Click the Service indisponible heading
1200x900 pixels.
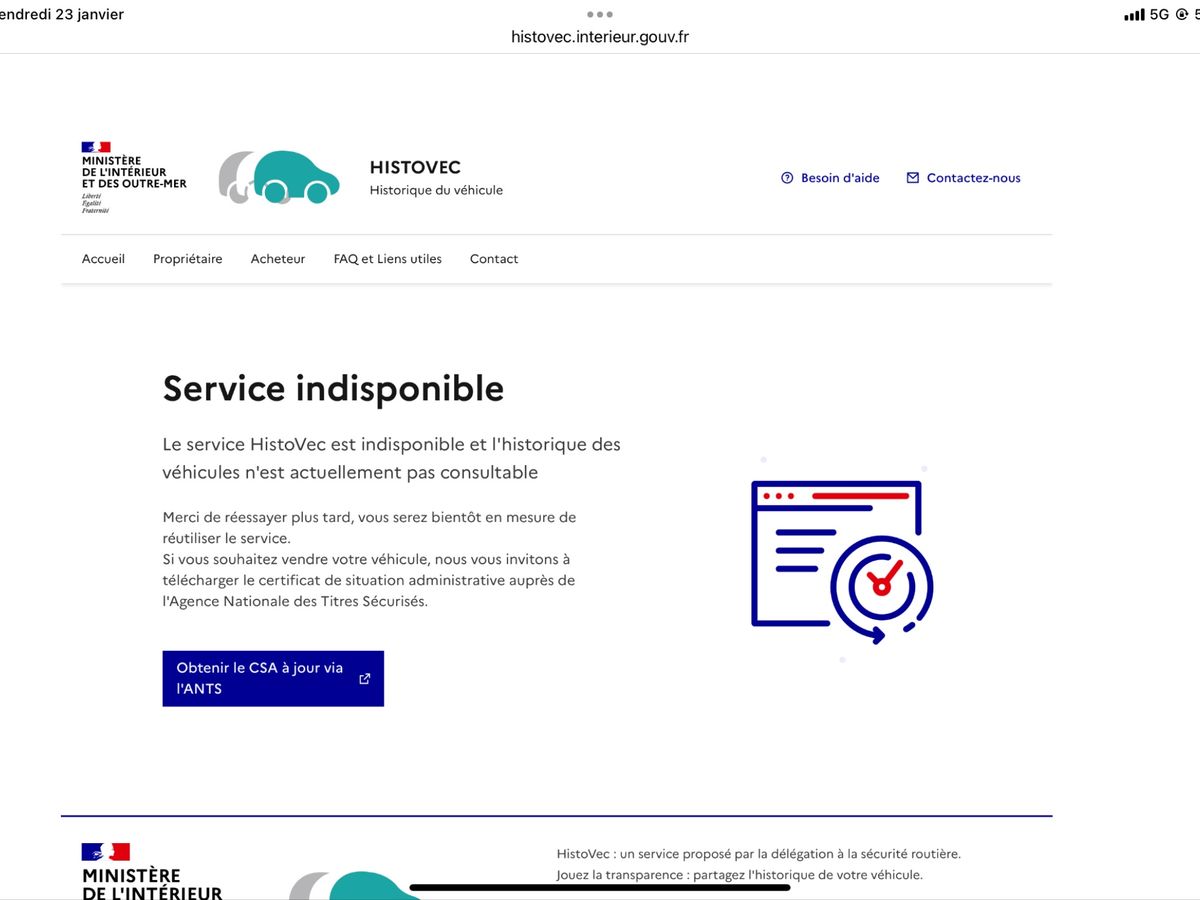(x=333, y=388)
